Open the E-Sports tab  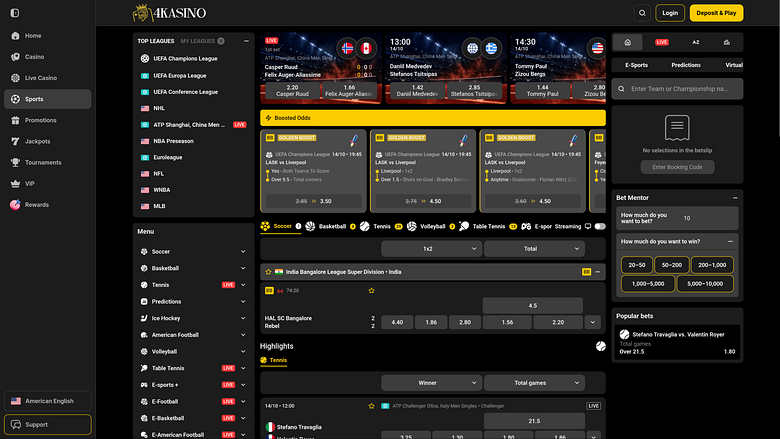tap(636, 65)
